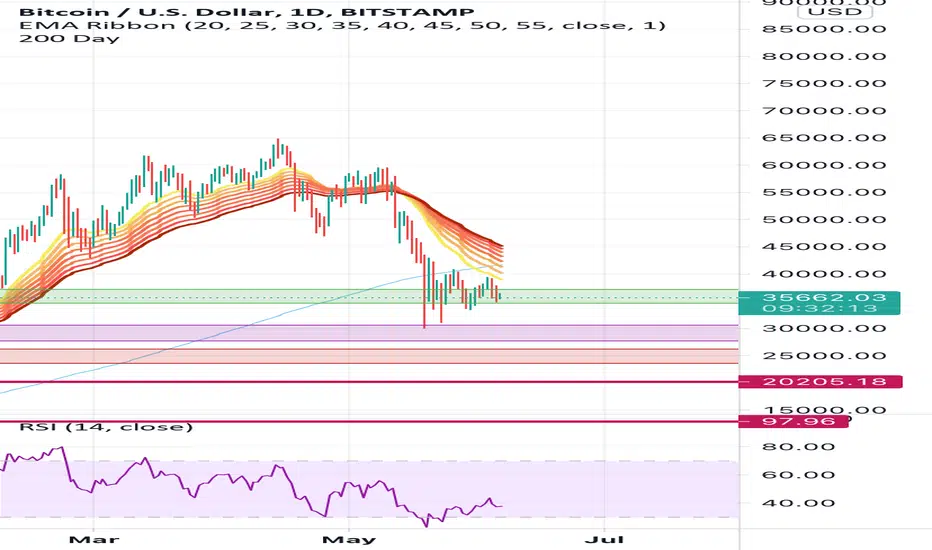Click the Bitcoin / U.S. Dollar chart title
The image size is (932, 550).
click(x=247, y=12)
